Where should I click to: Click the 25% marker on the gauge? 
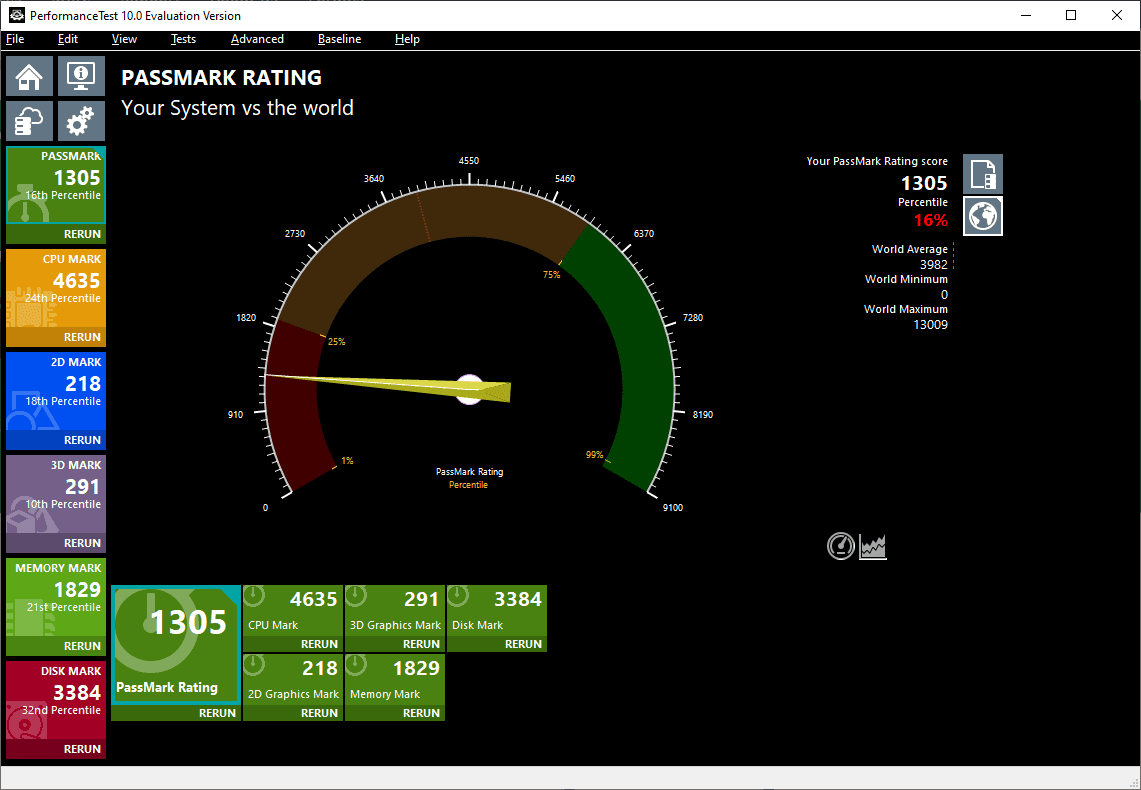[x=337, y=342]
